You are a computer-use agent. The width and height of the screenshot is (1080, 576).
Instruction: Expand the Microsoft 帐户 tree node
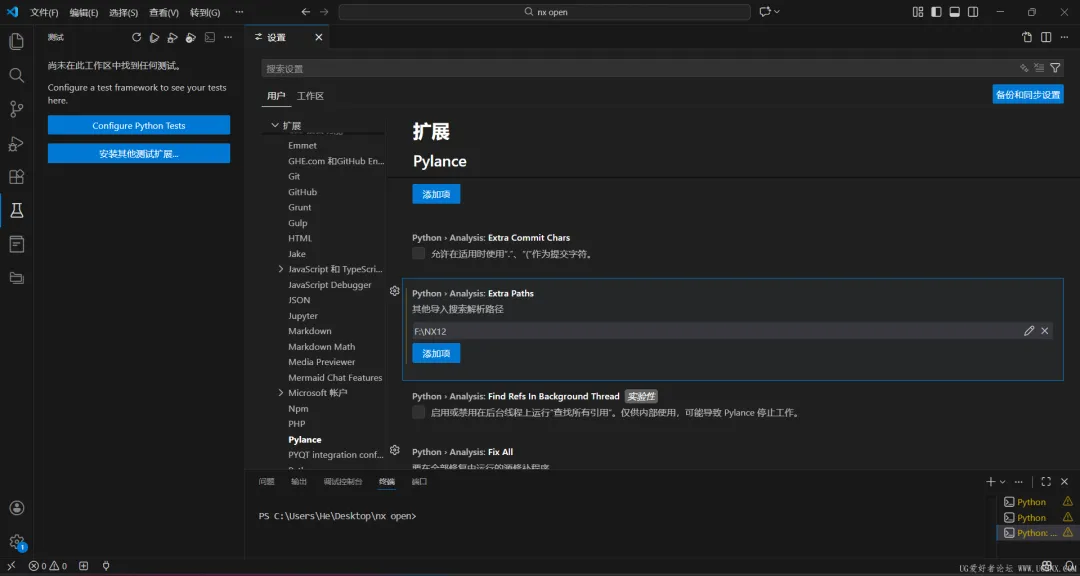280,393
